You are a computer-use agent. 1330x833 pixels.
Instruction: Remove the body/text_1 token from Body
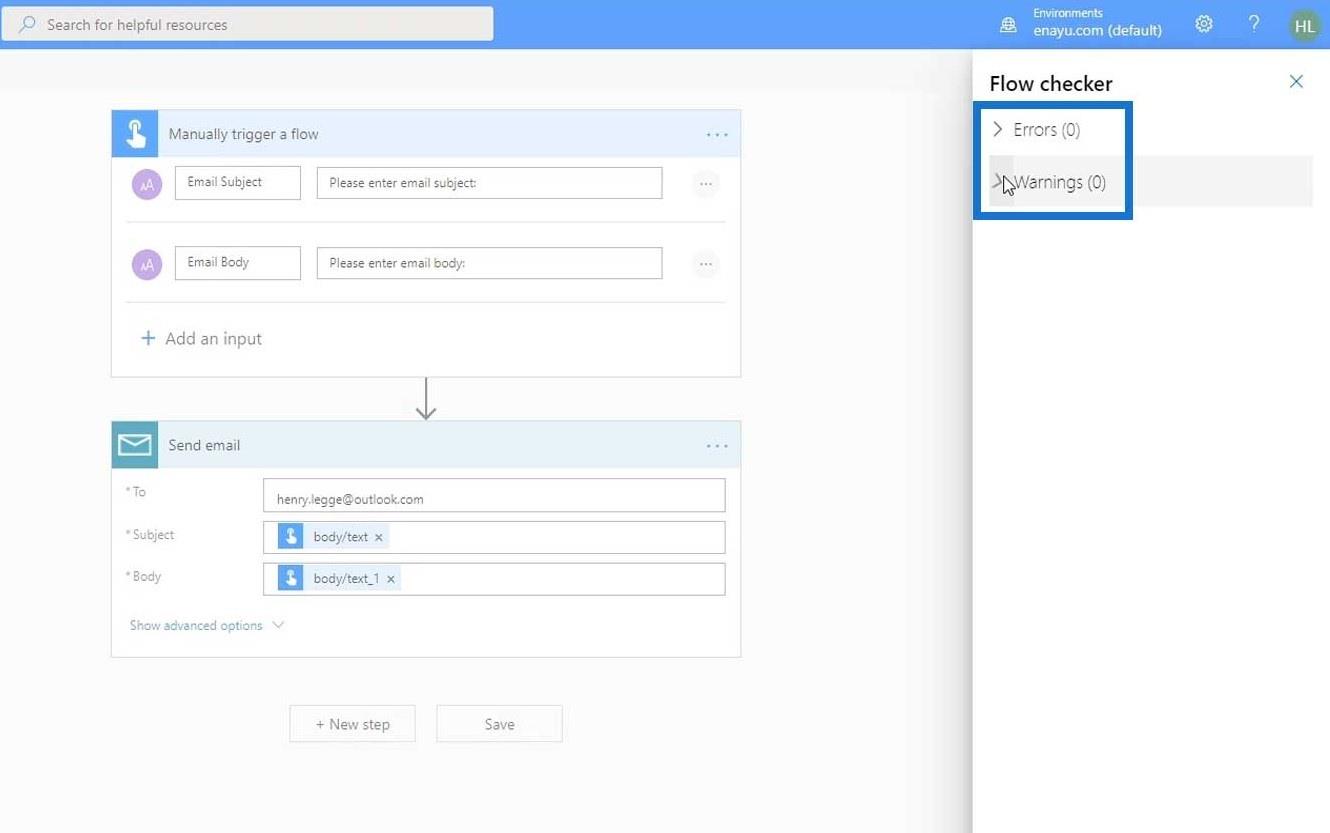coord(390,579)
